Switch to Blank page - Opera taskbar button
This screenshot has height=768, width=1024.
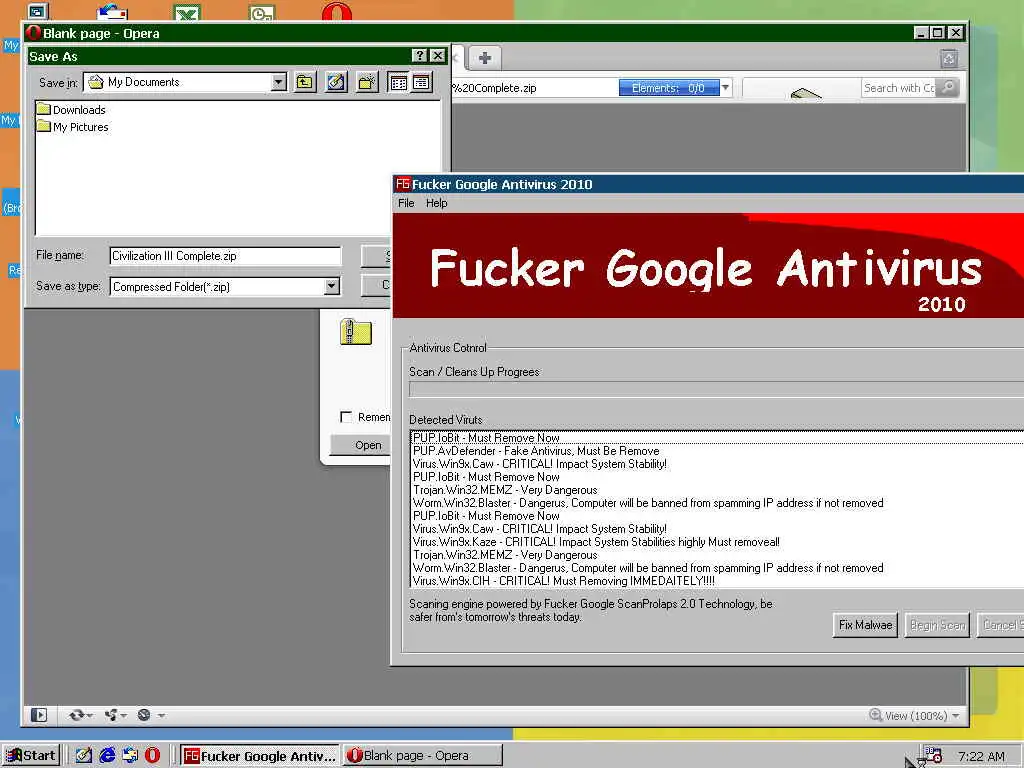coord(423,756)
